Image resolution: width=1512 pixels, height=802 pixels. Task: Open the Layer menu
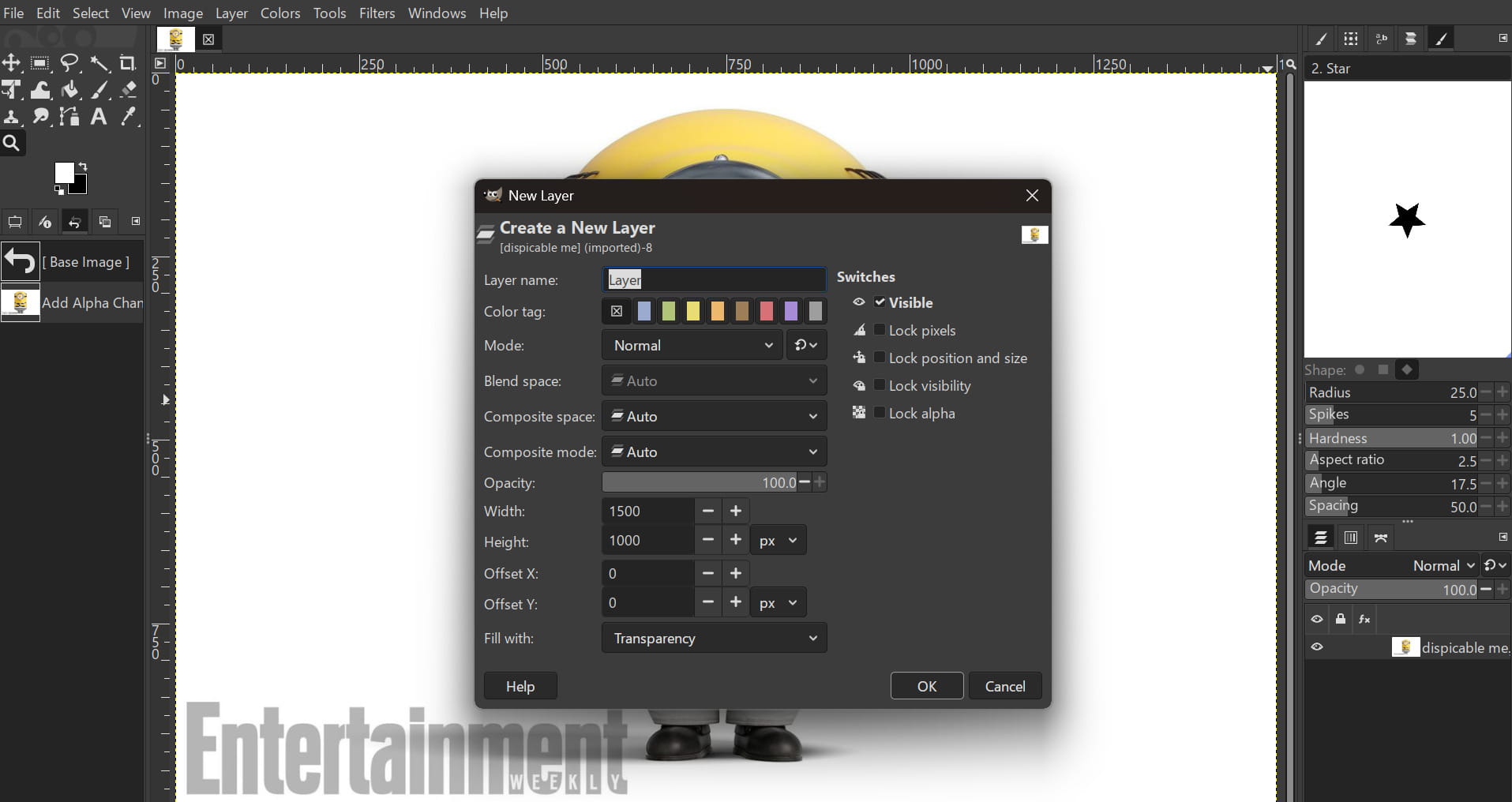coord(231,13)
